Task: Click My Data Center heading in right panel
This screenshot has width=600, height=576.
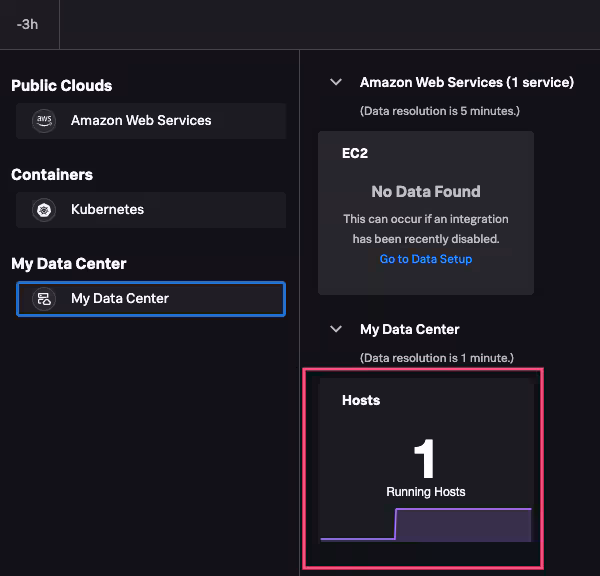Action: point(409,329)
